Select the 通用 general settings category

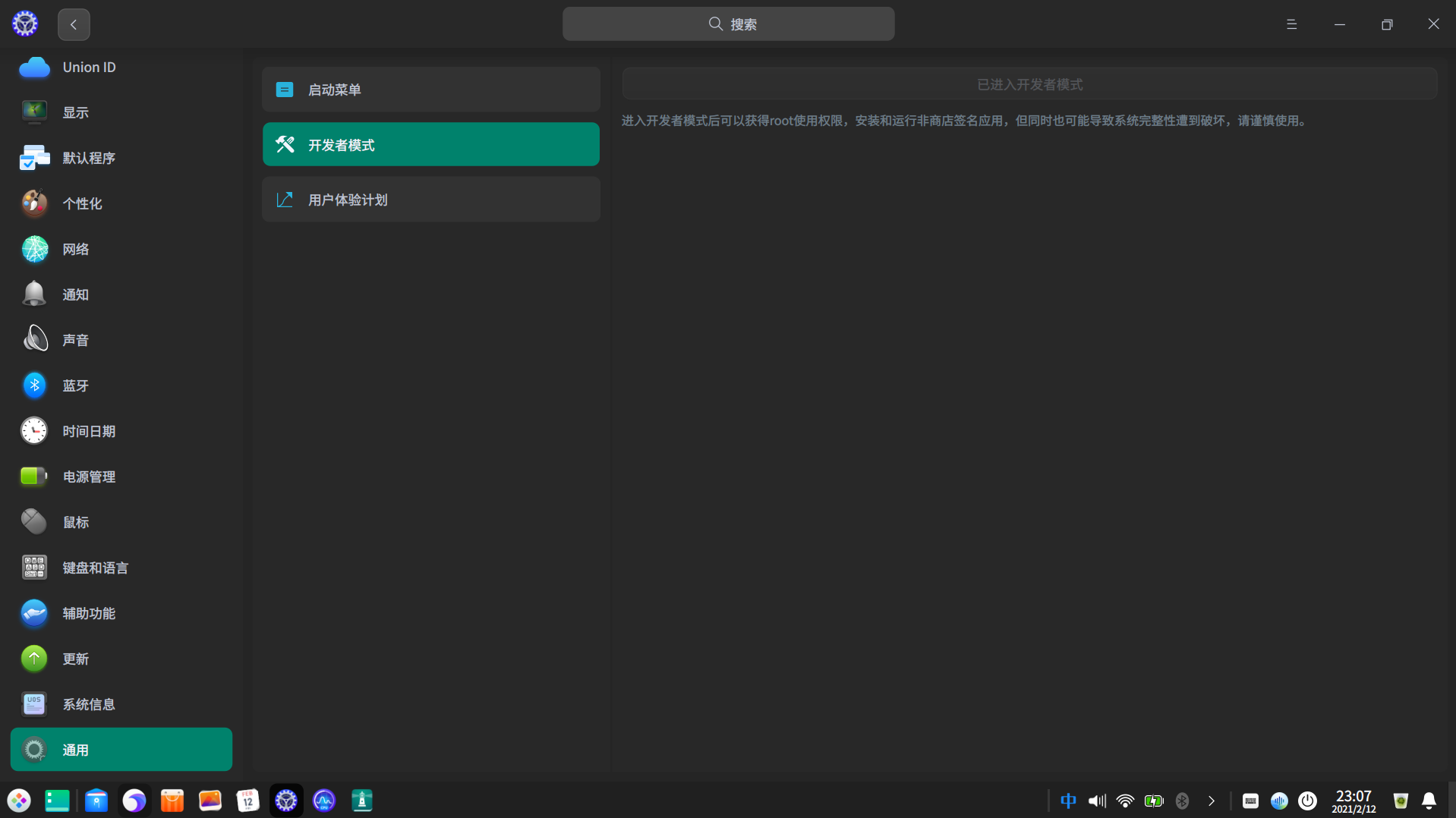pyautogui.click(x=121, y=750)
